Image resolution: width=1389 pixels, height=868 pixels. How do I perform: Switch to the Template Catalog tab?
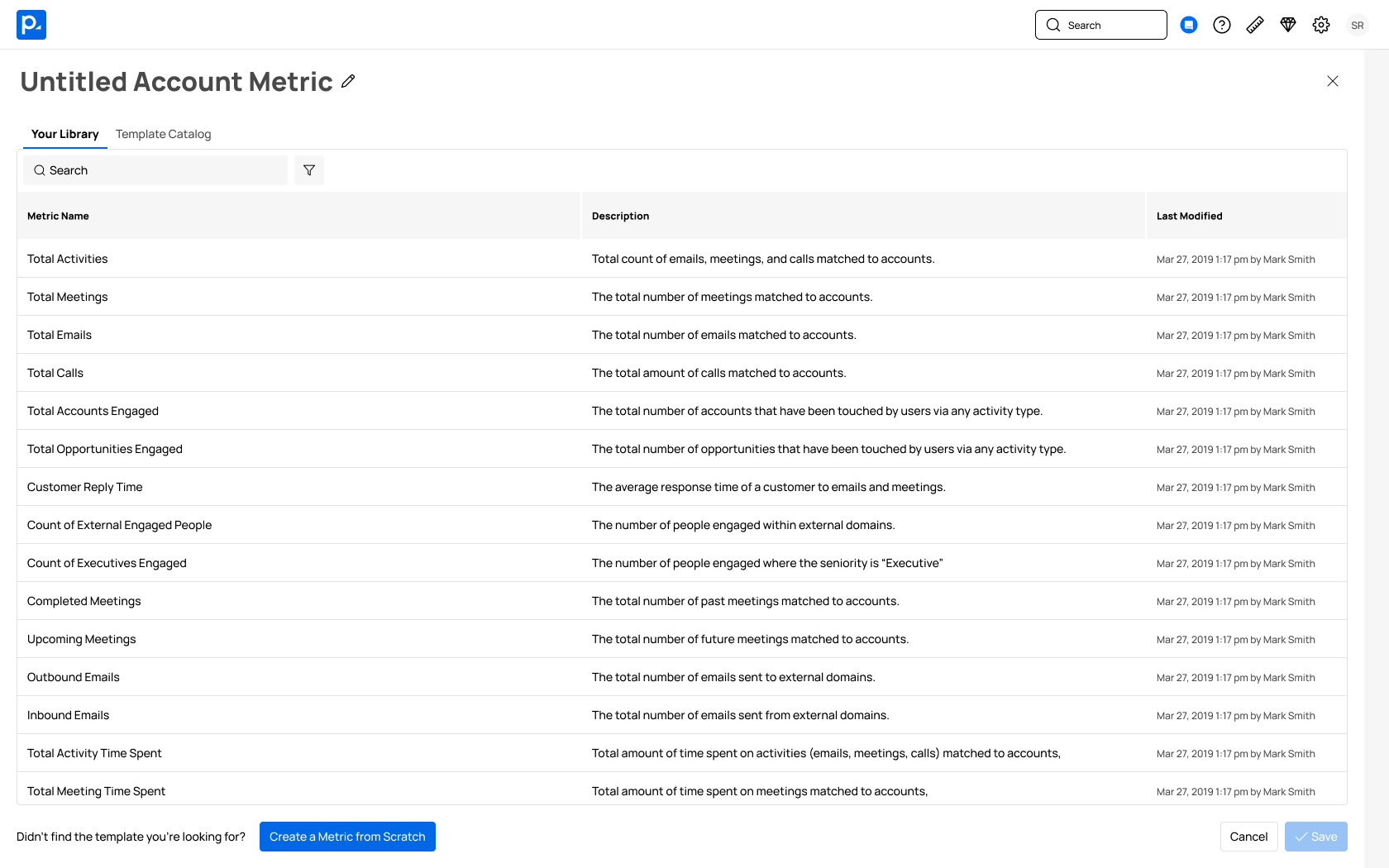[x=163, y=134]
